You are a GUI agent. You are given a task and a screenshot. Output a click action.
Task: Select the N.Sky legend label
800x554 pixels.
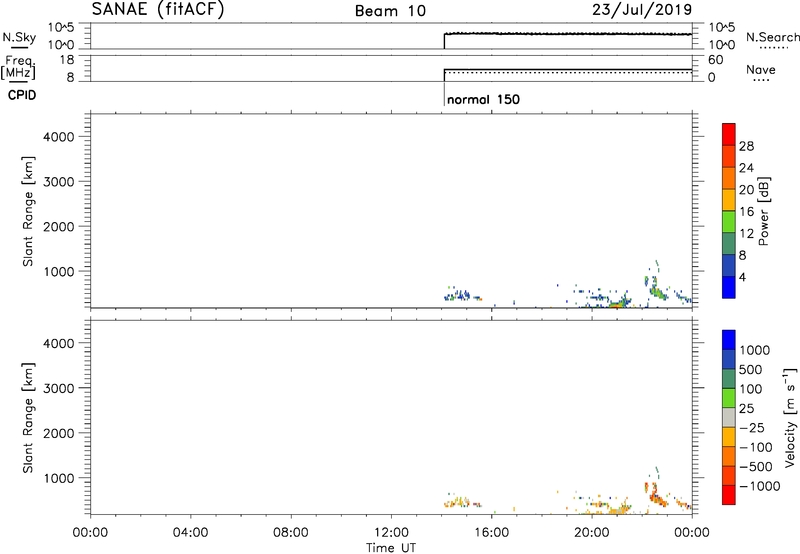(19, 37)
